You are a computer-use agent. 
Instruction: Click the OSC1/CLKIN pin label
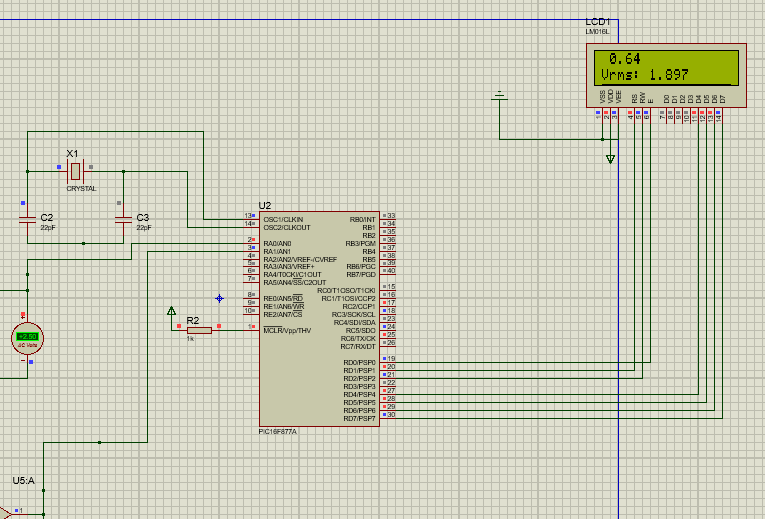(283, 220)
